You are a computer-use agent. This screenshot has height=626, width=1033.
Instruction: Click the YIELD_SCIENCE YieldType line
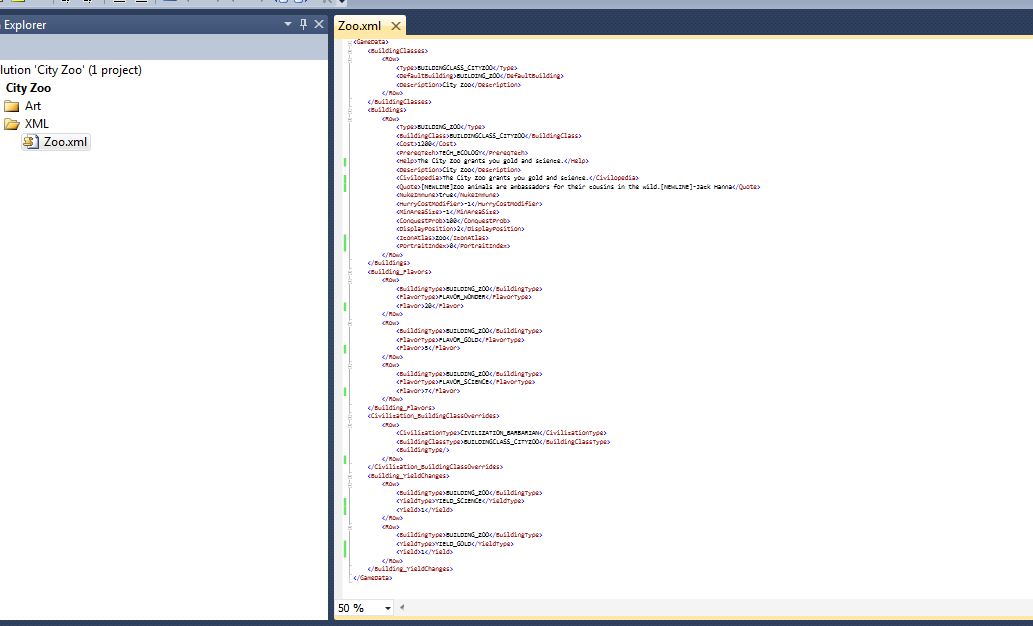coord(460,501)
